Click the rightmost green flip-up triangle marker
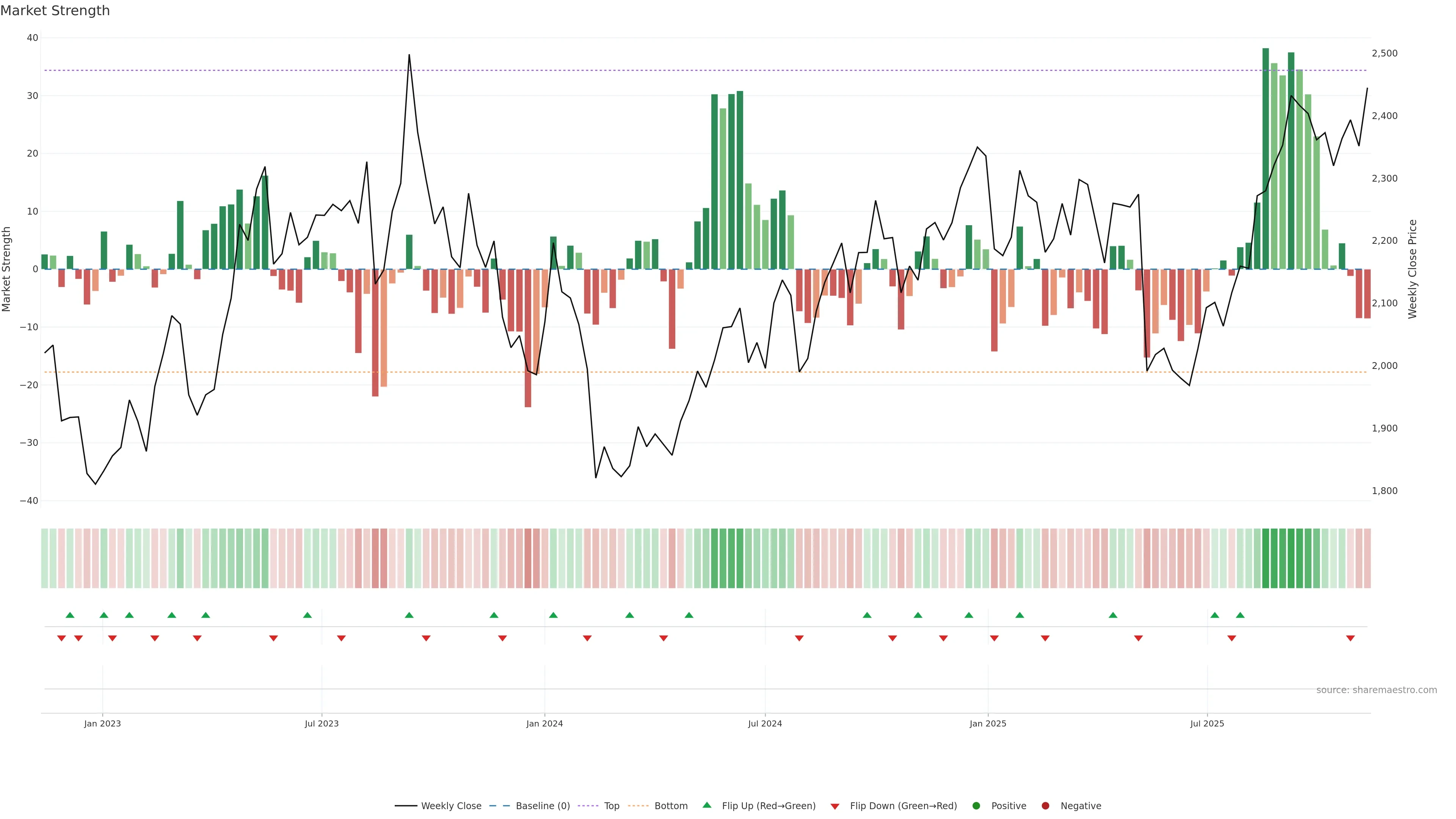 (x=1240, y=615)
